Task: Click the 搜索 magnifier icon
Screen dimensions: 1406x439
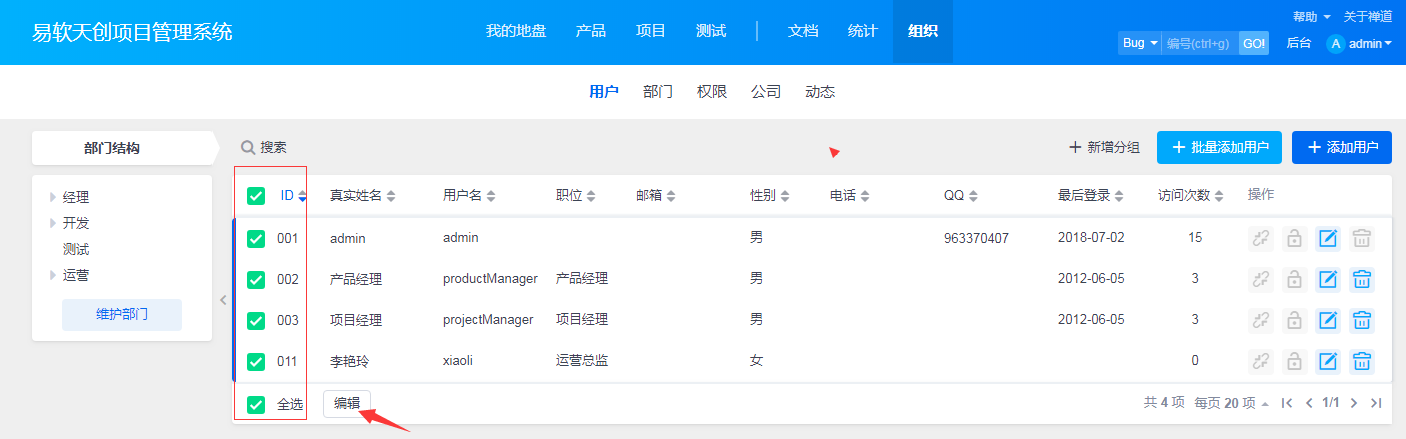Action: [248, 148]
